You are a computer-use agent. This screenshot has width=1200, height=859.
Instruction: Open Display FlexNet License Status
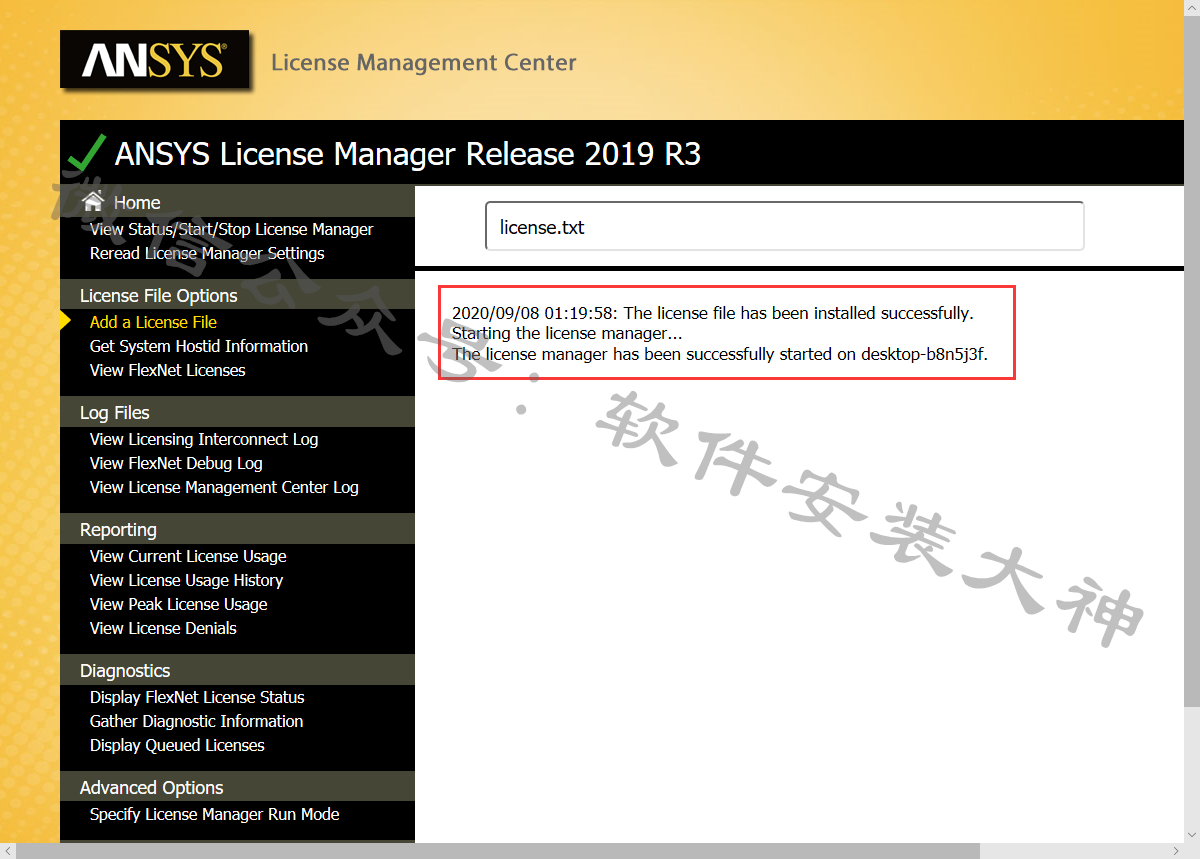click(197, 697)
